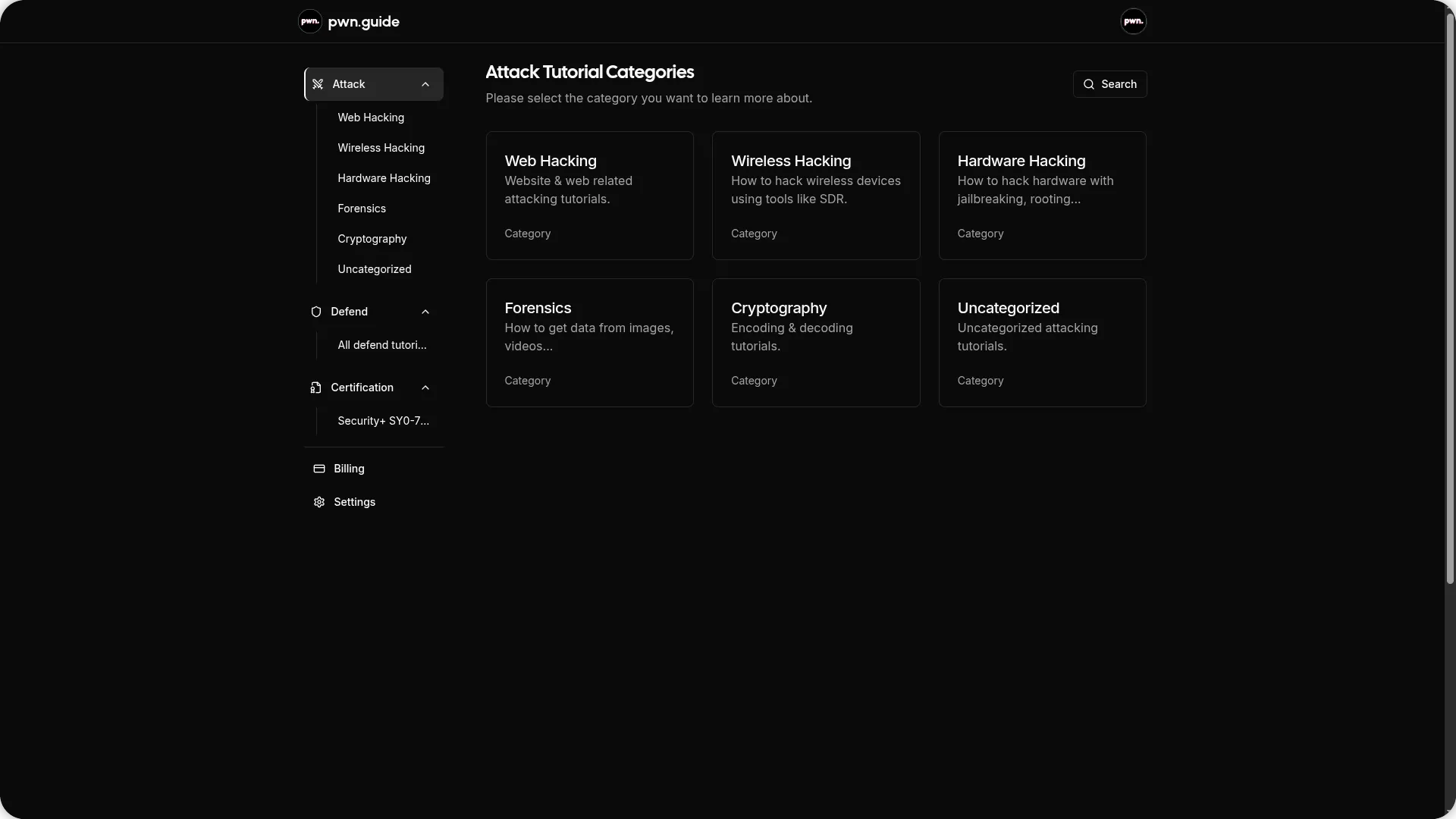Click the crossed swords Attack icon
This screenshot has height=819, width=1456.
(318, 84)
